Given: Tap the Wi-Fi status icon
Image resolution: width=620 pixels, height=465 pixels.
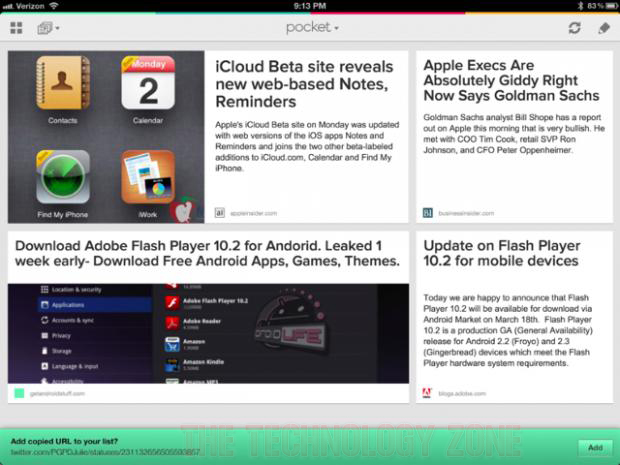Looking at the screenshot, I should point(54,6).
